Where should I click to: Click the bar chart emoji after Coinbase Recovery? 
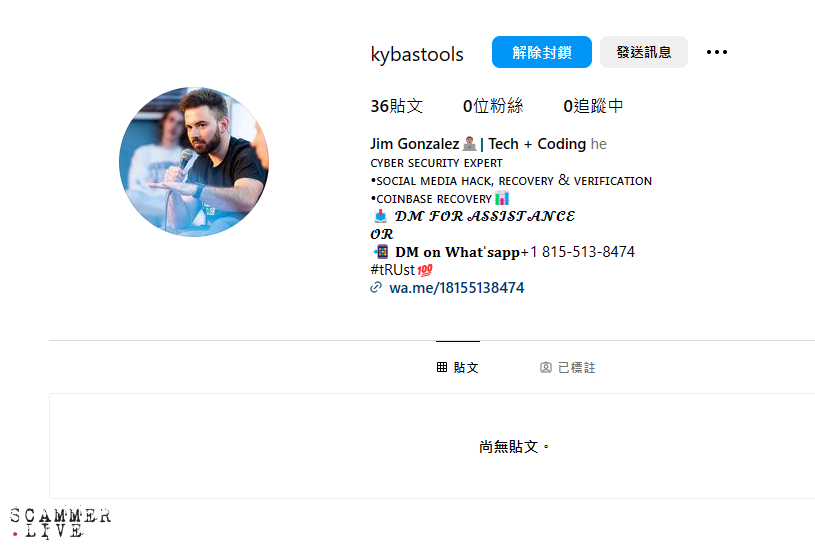coord(502,198)
